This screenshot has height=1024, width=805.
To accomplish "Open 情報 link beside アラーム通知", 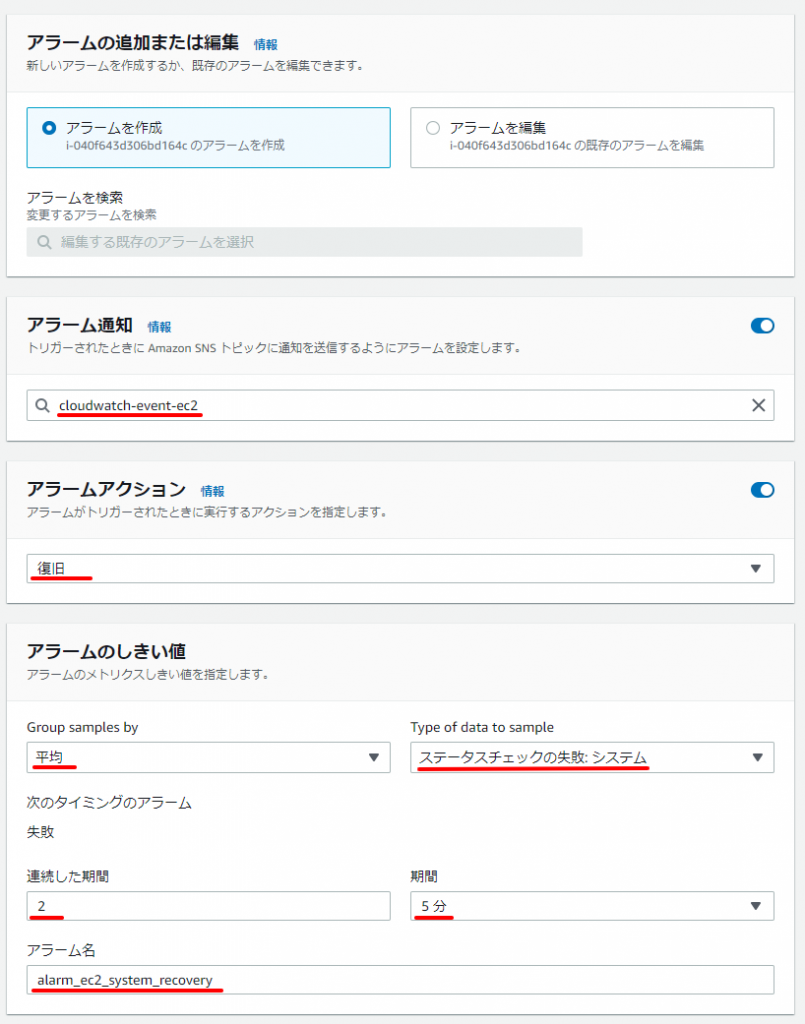I will click(x=159, y=327).
